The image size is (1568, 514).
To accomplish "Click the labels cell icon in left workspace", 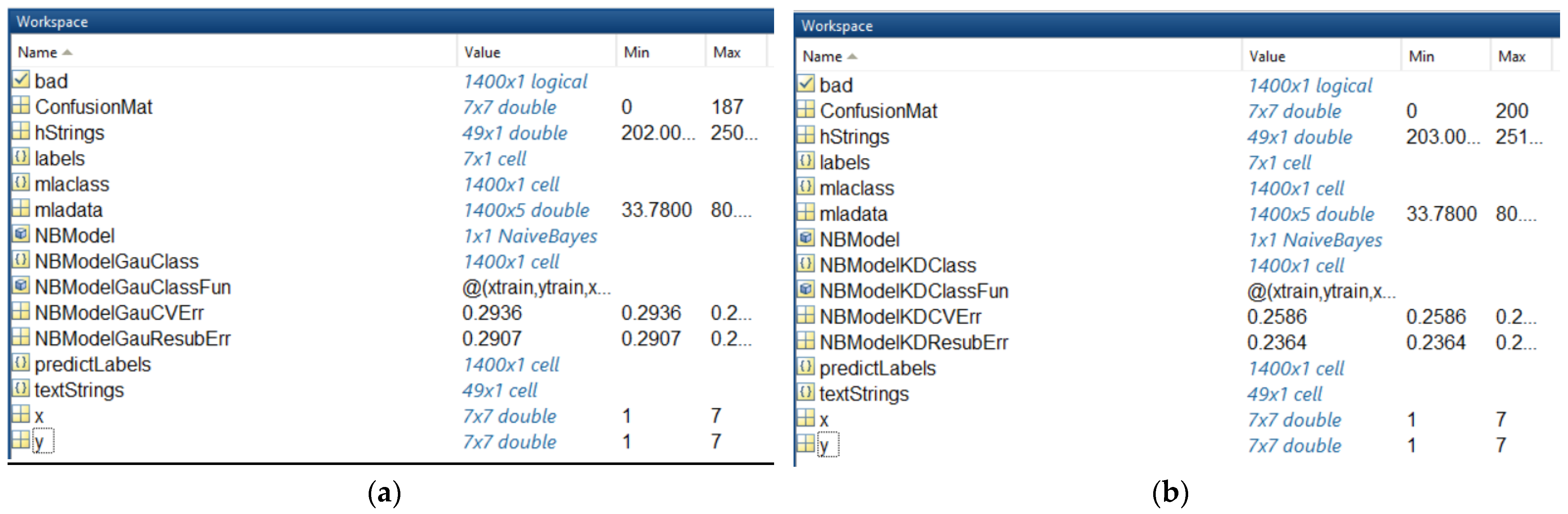I will click(x=21, y=157).
